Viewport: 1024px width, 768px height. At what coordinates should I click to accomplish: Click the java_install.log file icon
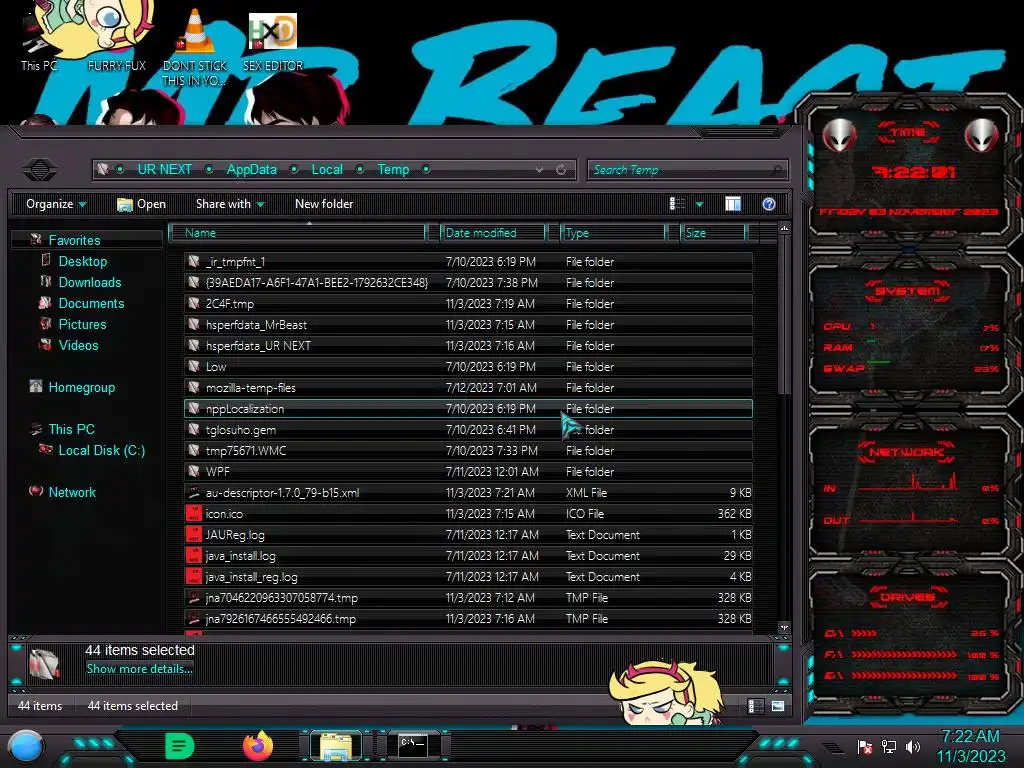[x=194, y=555]
